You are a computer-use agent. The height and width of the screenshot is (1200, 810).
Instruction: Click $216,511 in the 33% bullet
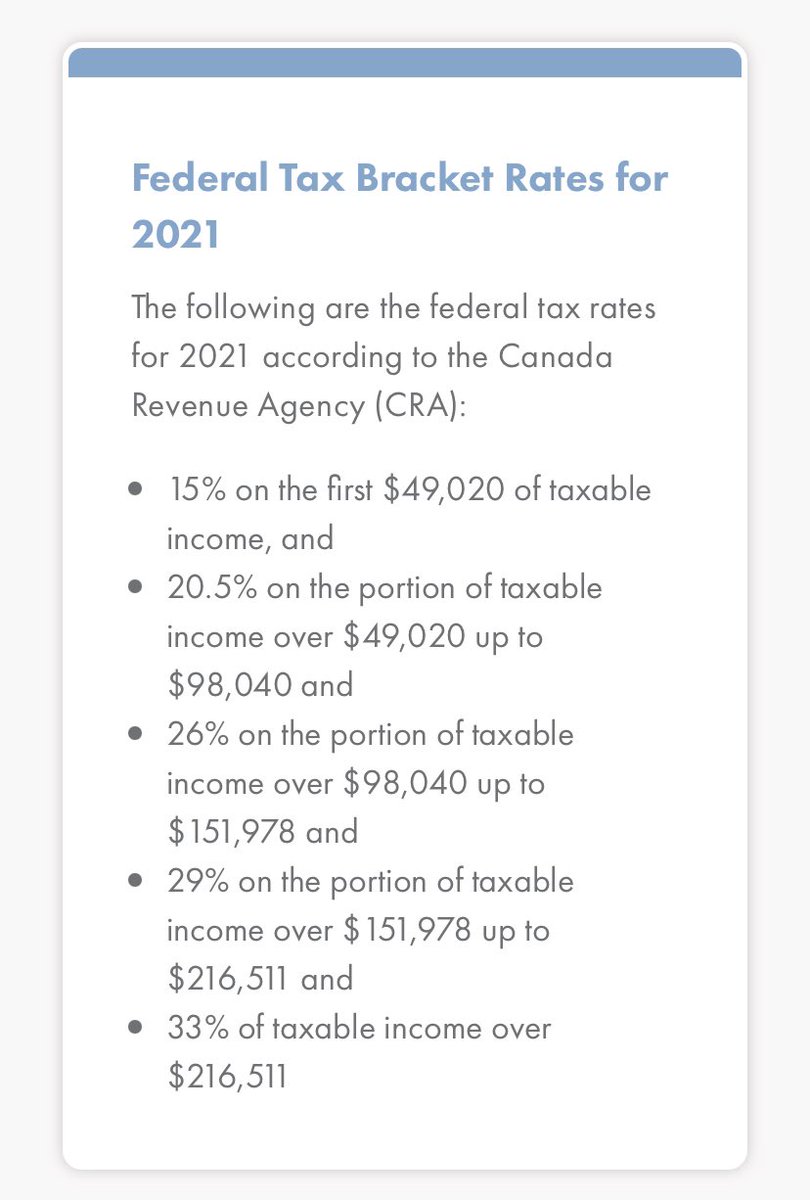[x=226, y=1077]
